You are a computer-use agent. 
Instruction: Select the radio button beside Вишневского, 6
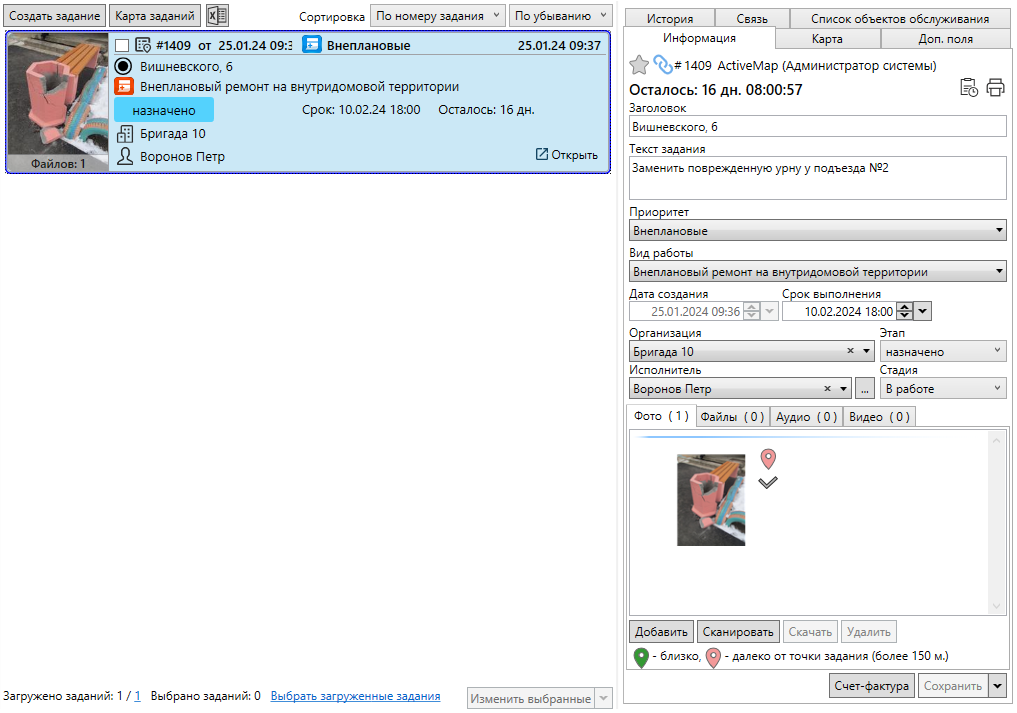(x=124, y=67)
